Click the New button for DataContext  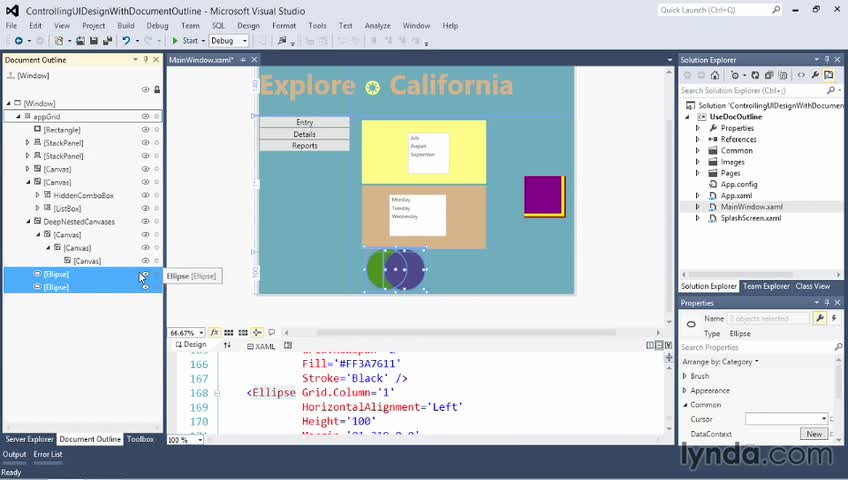[x=814, y=434]
